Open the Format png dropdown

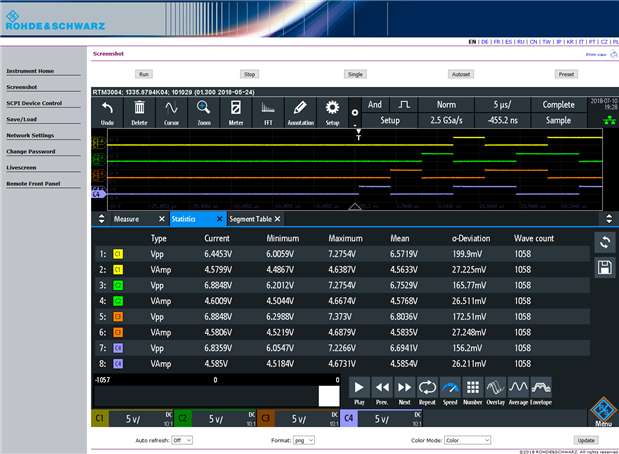tap(303, 440)
